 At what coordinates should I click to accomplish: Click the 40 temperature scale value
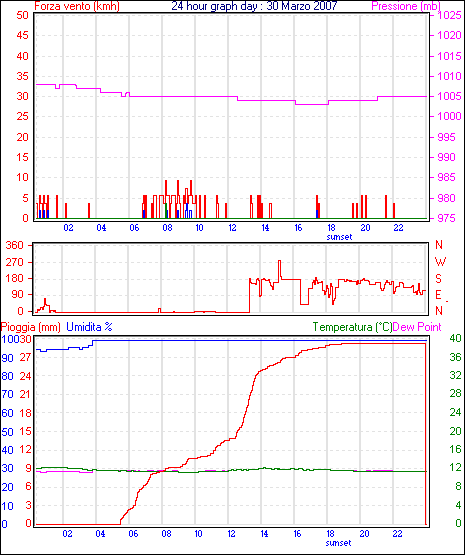pyautogui.click(x=455, y=338)
